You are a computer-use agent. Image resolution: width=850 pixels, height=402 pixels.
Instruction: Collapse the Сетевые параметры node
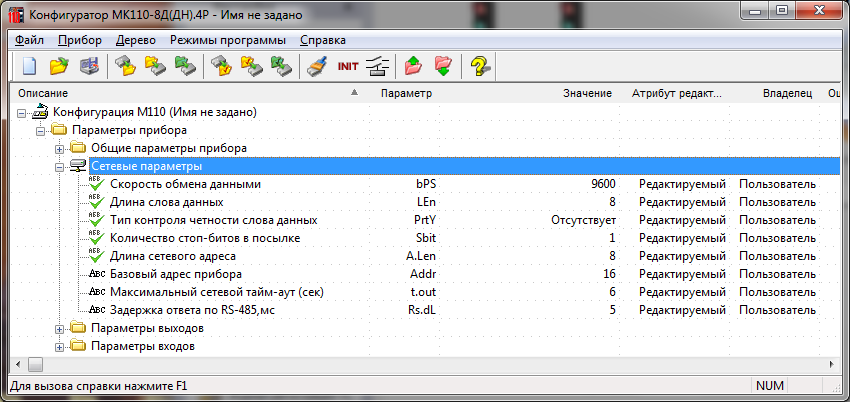(59, 166)
